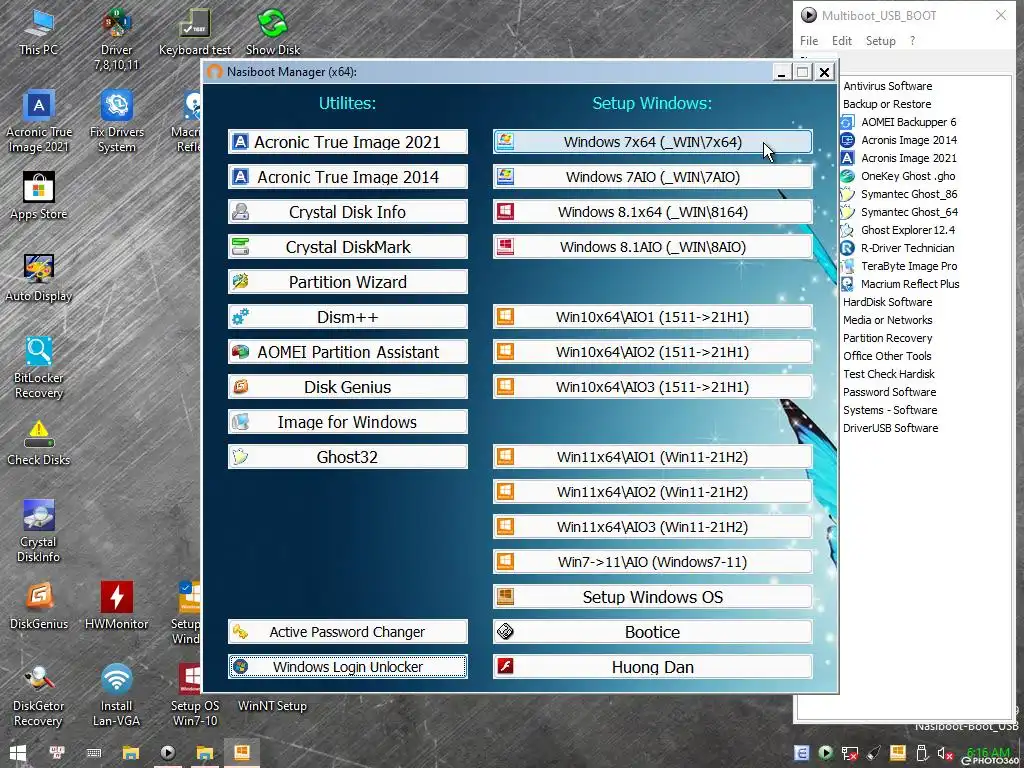The width and height of the screenshot is (1024, 768).
Task: Open Driver 7,8,10,11 desktop icon
Action: [x=116, y=40]
